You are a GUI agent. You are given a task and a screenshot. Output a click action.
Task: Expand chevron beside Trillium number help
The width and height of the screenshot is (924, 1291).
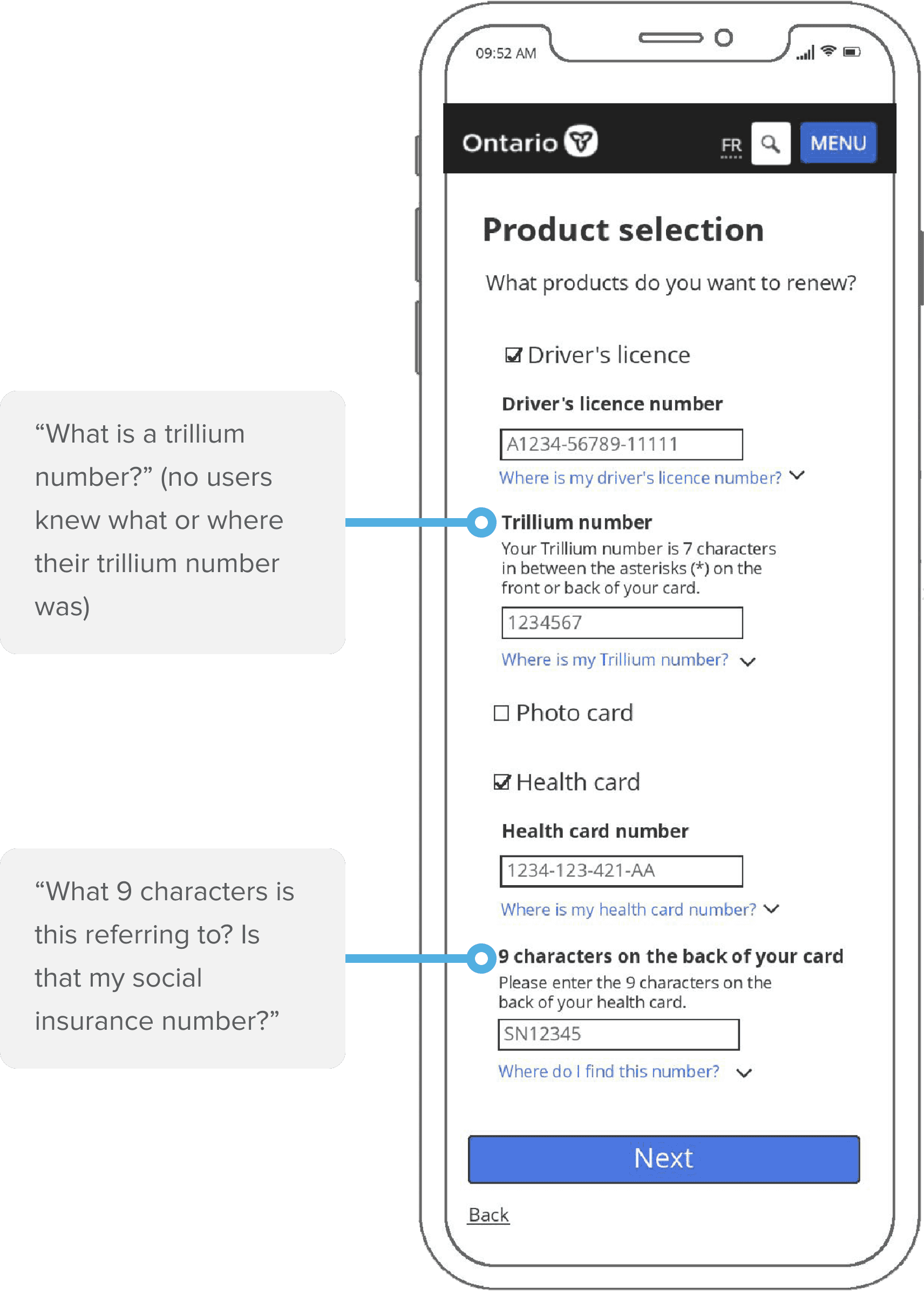[748, 661]
